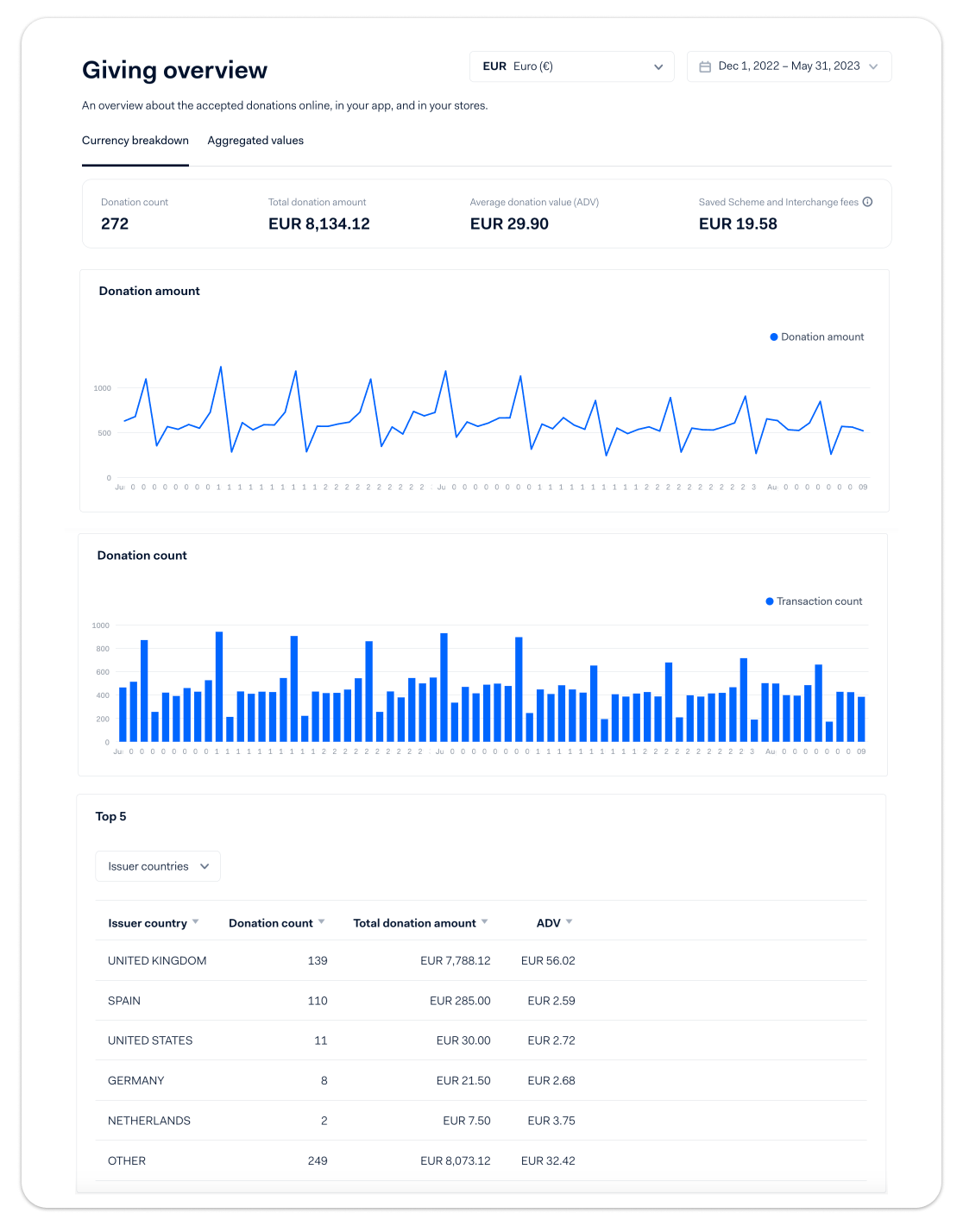
Task: Click the Average donation value EUR 29.90
Action: [x=509, y=224]
